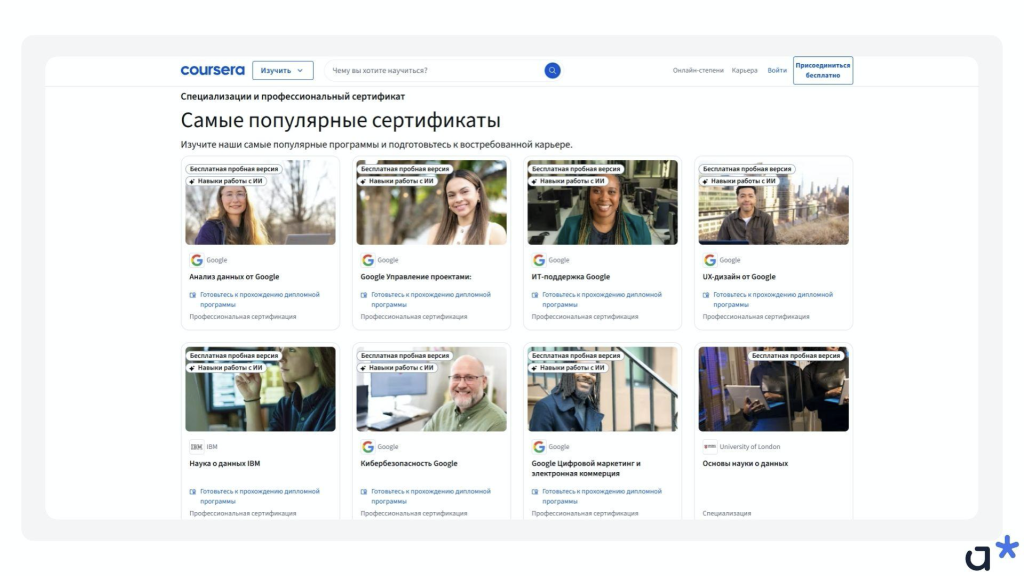
Task: Open the ИТ-поддержка Google card photo
Action: click(603, 202)
